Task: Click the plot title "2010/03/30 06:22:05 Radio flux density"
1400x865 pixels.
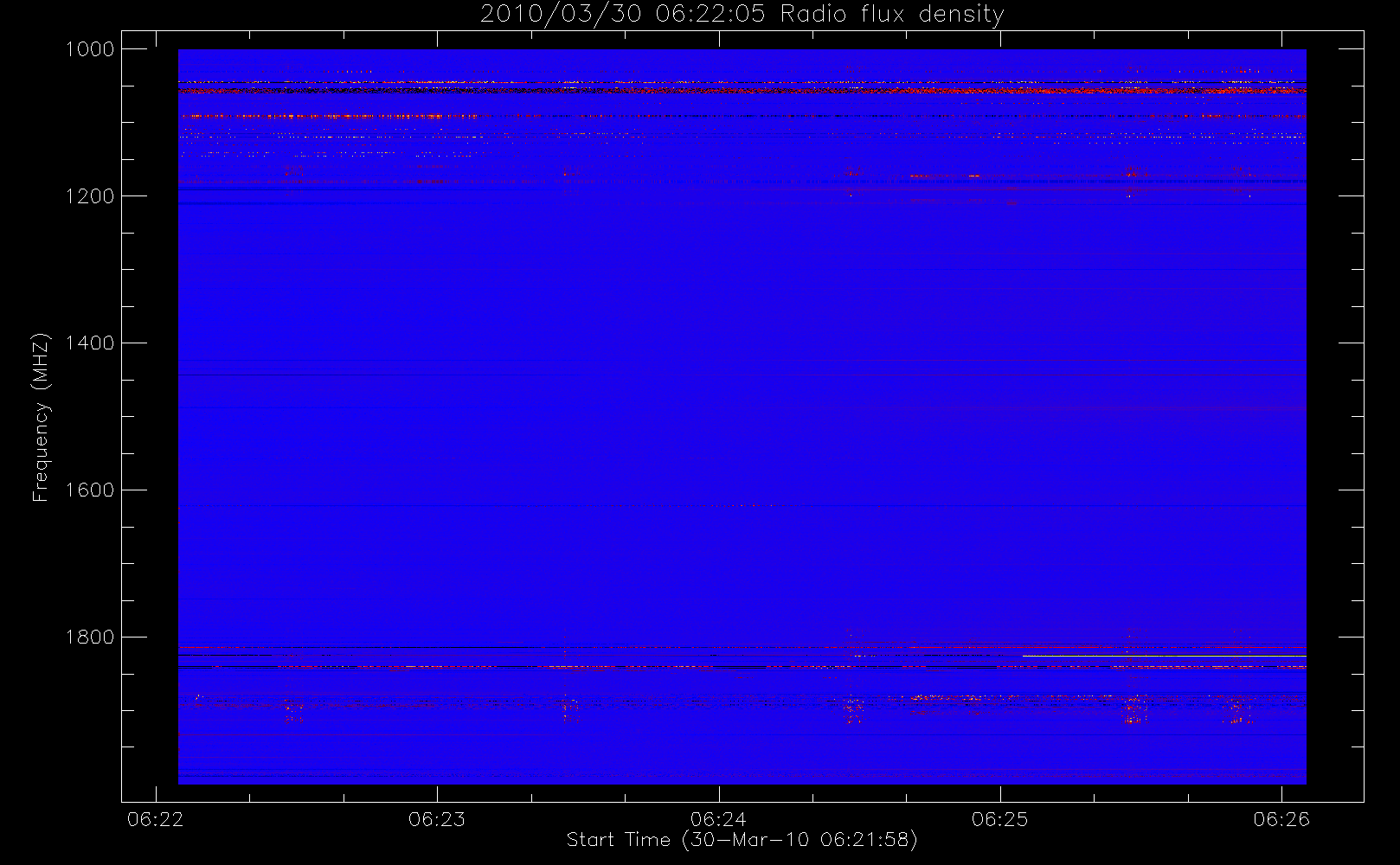Action: 742,15
